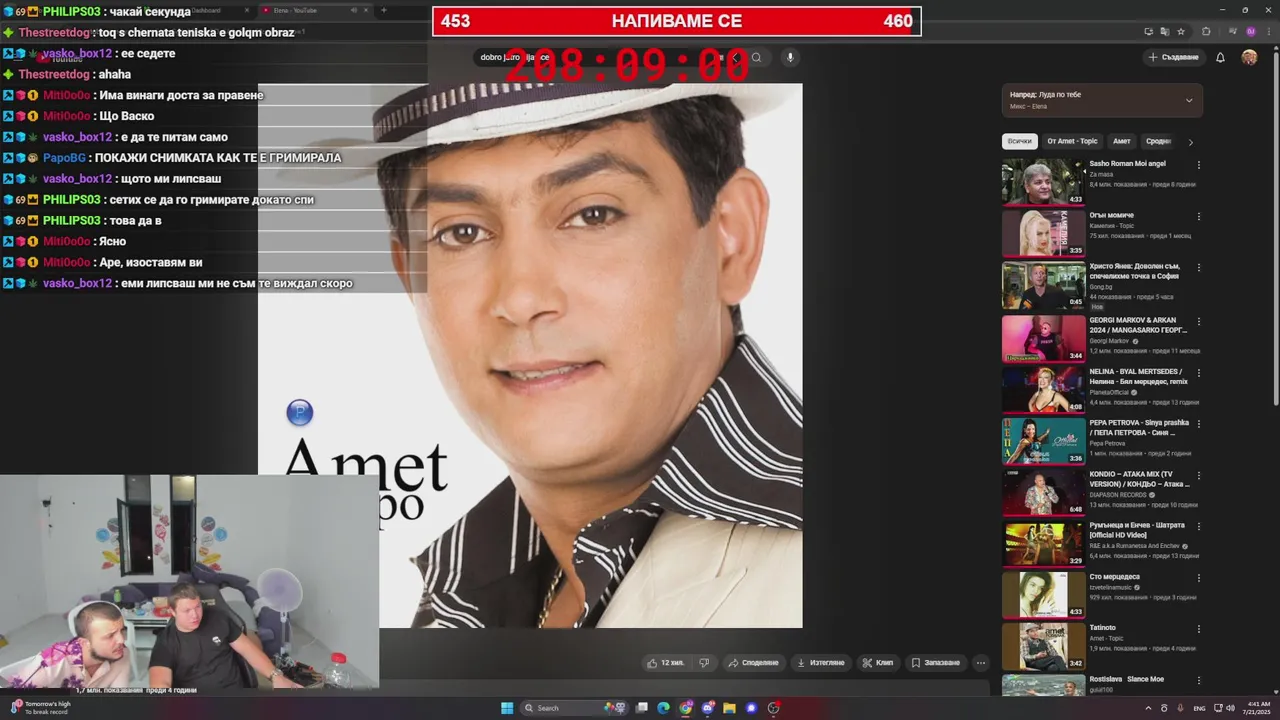The image size is (1280, 720).
Task: Open Chrome translate page icon
Action: (1164, 31)
